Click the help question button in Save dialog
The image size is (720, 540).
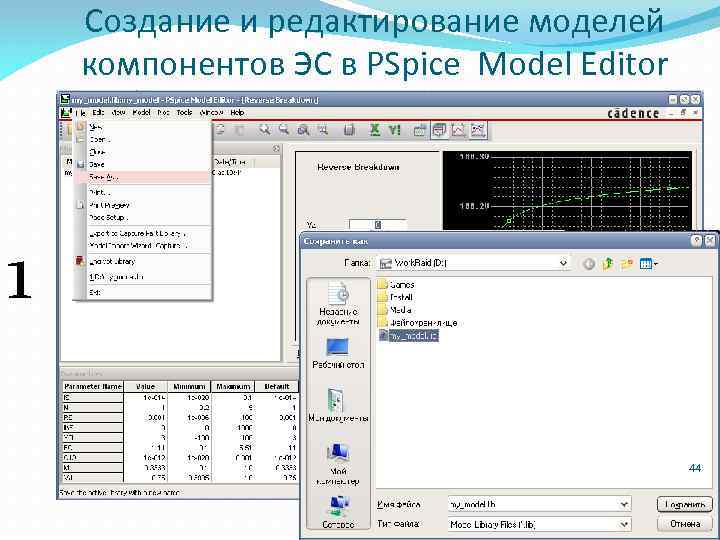[697, 241]
